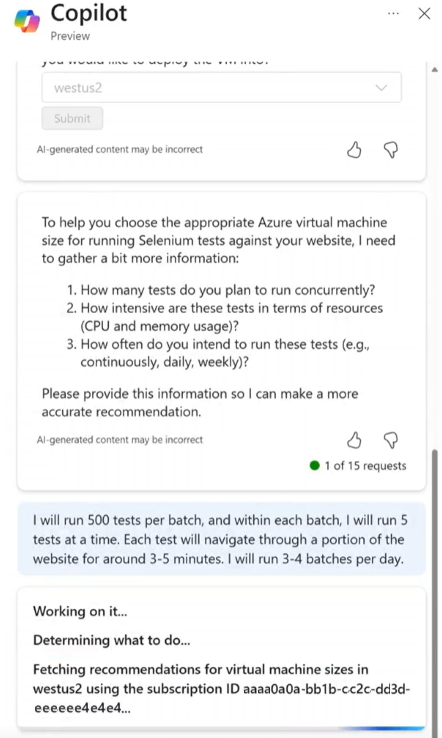Click the Submit button
The width and height of the screenshot is (442, 738).
point(72,118)
